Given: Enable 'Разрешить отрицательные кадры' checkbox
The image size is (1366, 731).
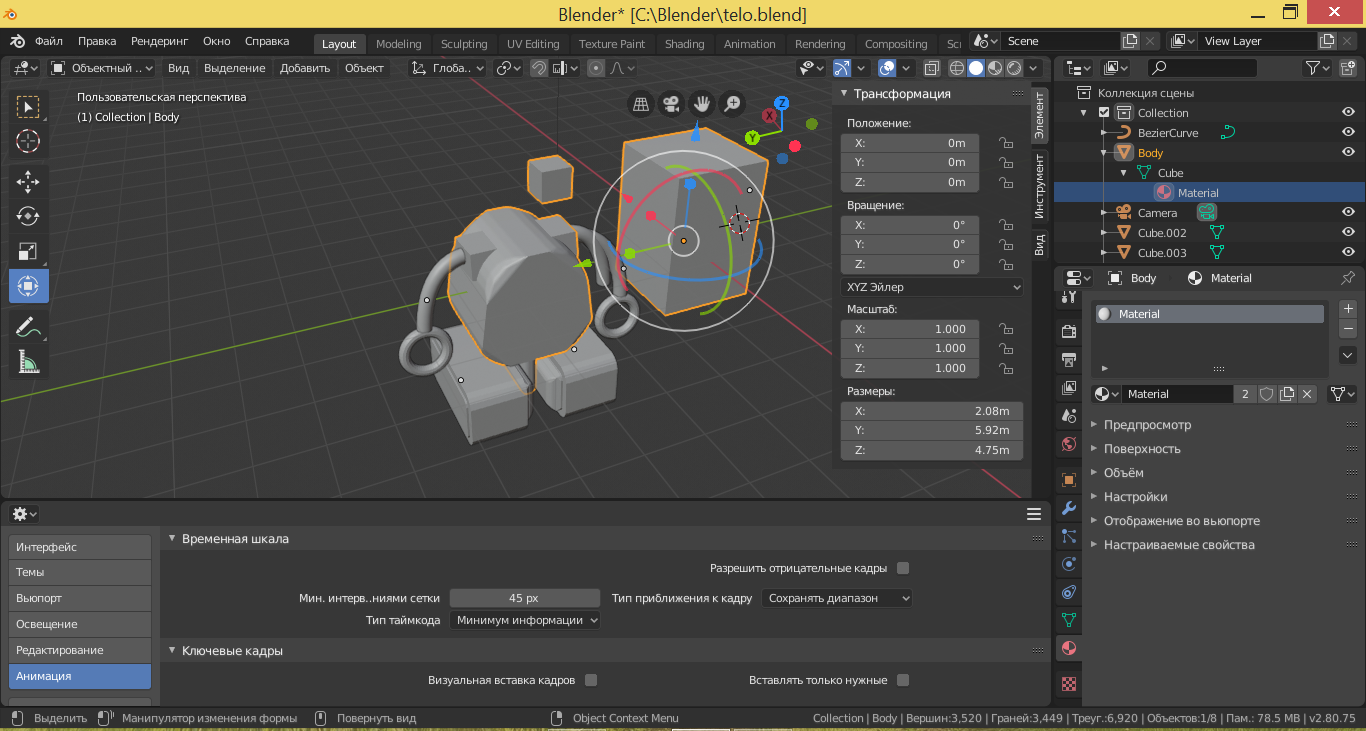Looking at the screenshot, I should click(x=903, y=568).
